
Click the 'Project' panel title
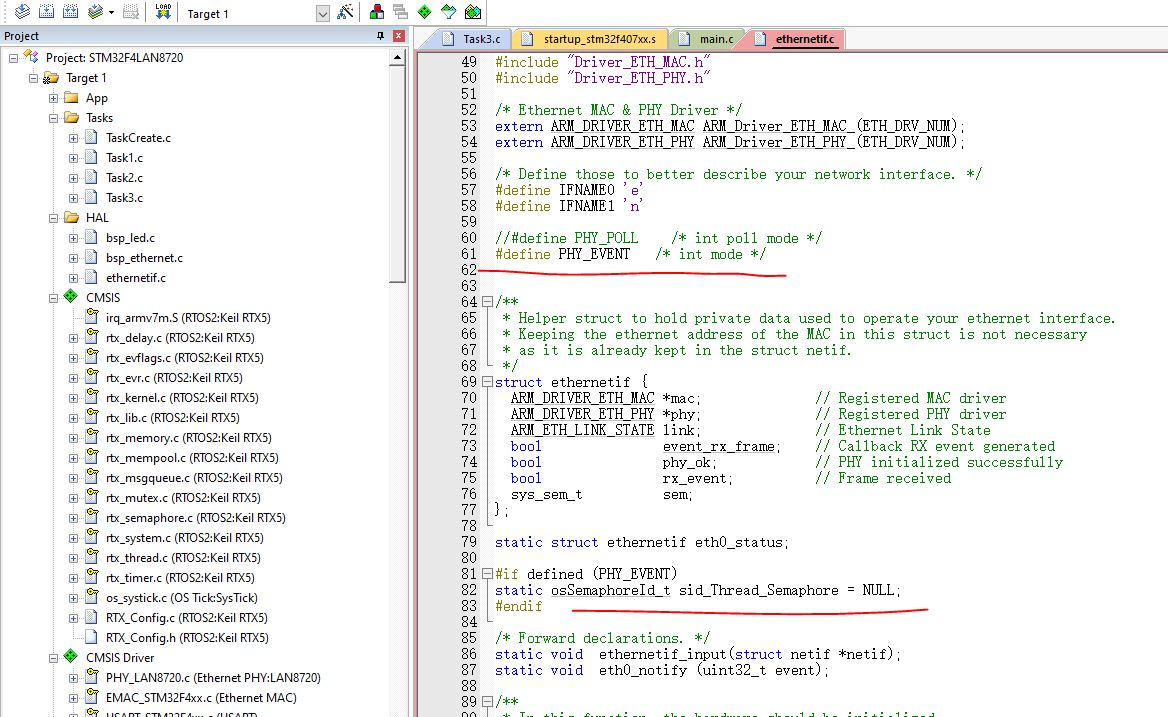22,36
